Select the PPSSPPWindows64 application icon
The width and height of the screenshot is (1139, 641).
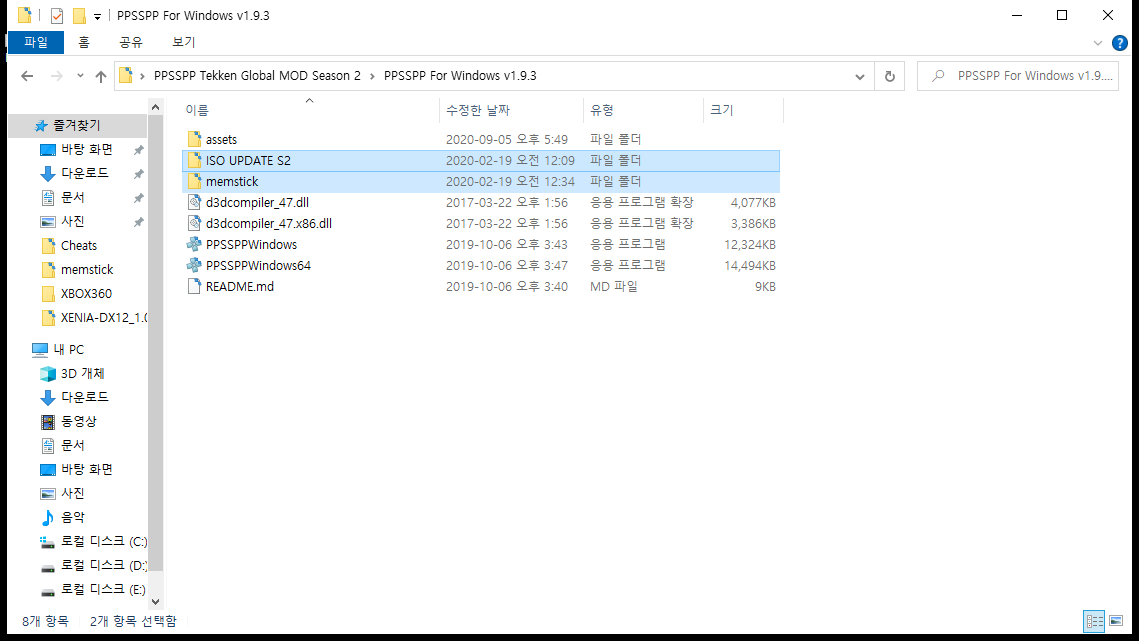click(x=194, y=265)
